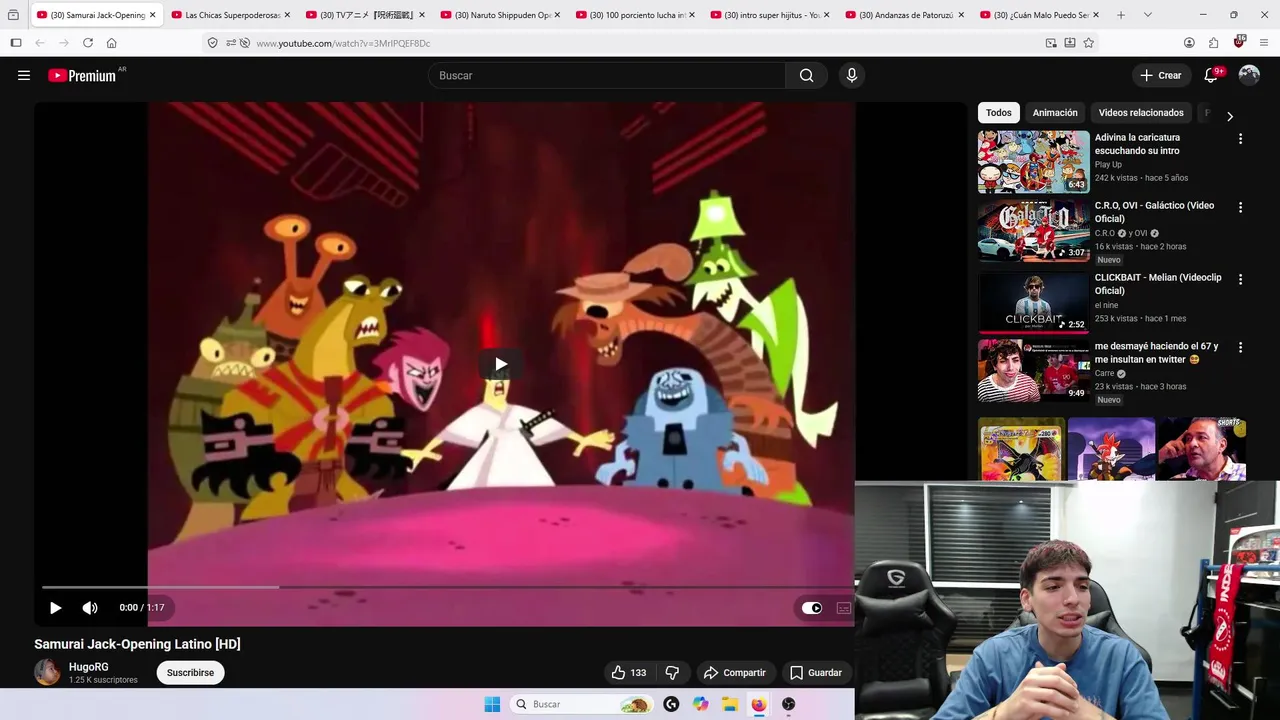Viewport: 1280px width, 720px height.
Task: Play the video from control bar
Action: tap(56, 607)
